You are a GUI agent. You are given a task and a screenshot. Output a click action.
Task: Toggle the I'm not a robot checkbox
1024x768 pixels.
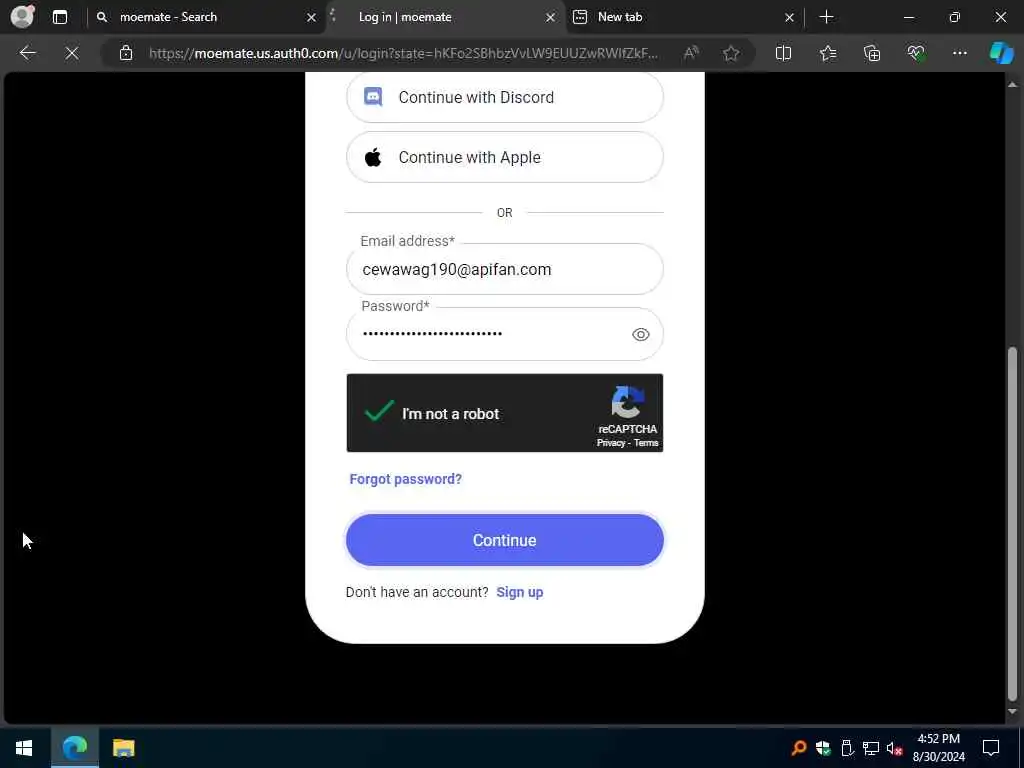379,411
